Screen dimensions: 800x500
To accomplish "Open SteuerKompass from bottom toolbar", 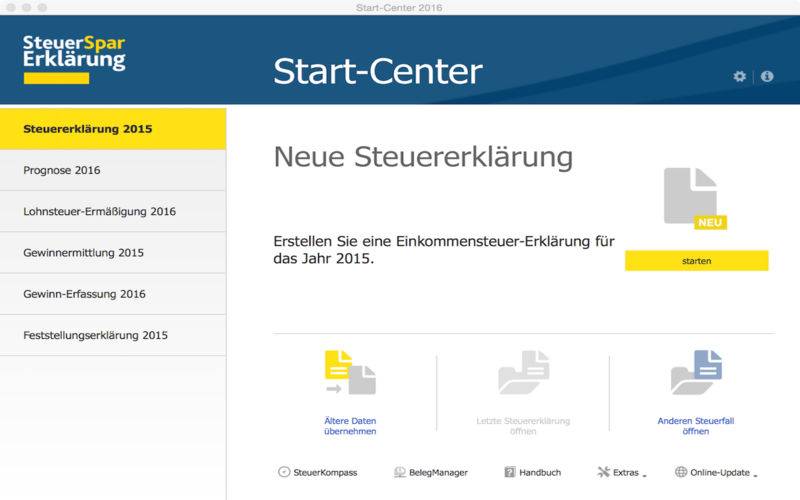I will 317,472.
